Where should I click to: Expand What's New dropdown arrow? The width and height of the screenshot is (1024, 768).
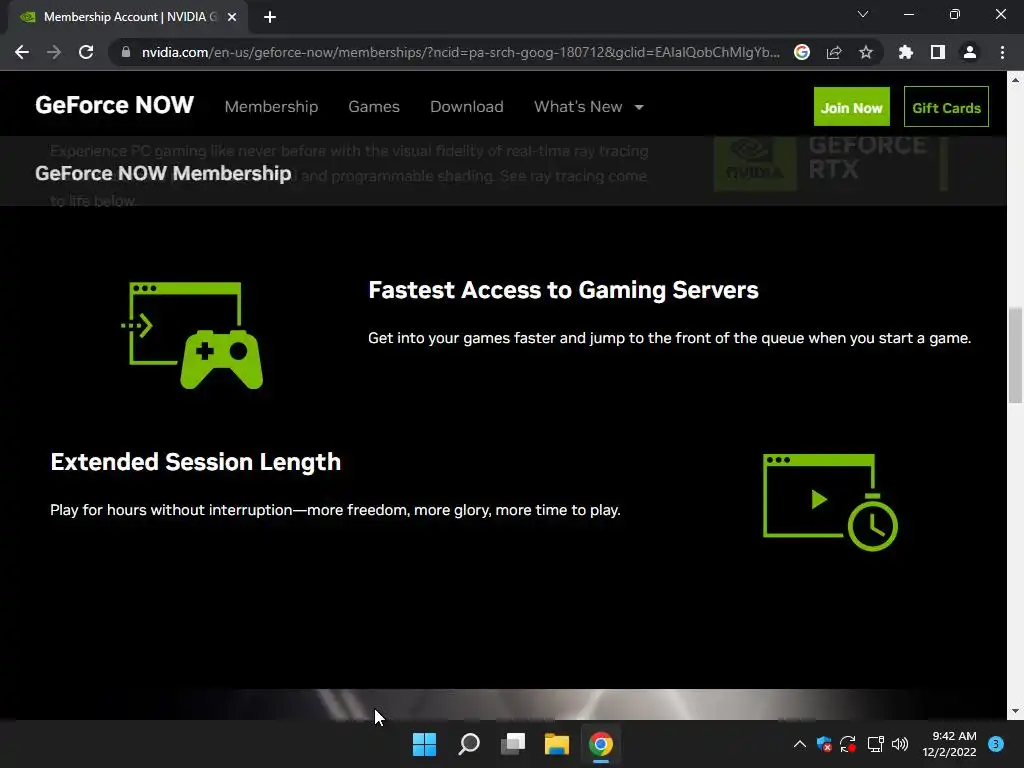pyautogui.click(x=639, y=107)
